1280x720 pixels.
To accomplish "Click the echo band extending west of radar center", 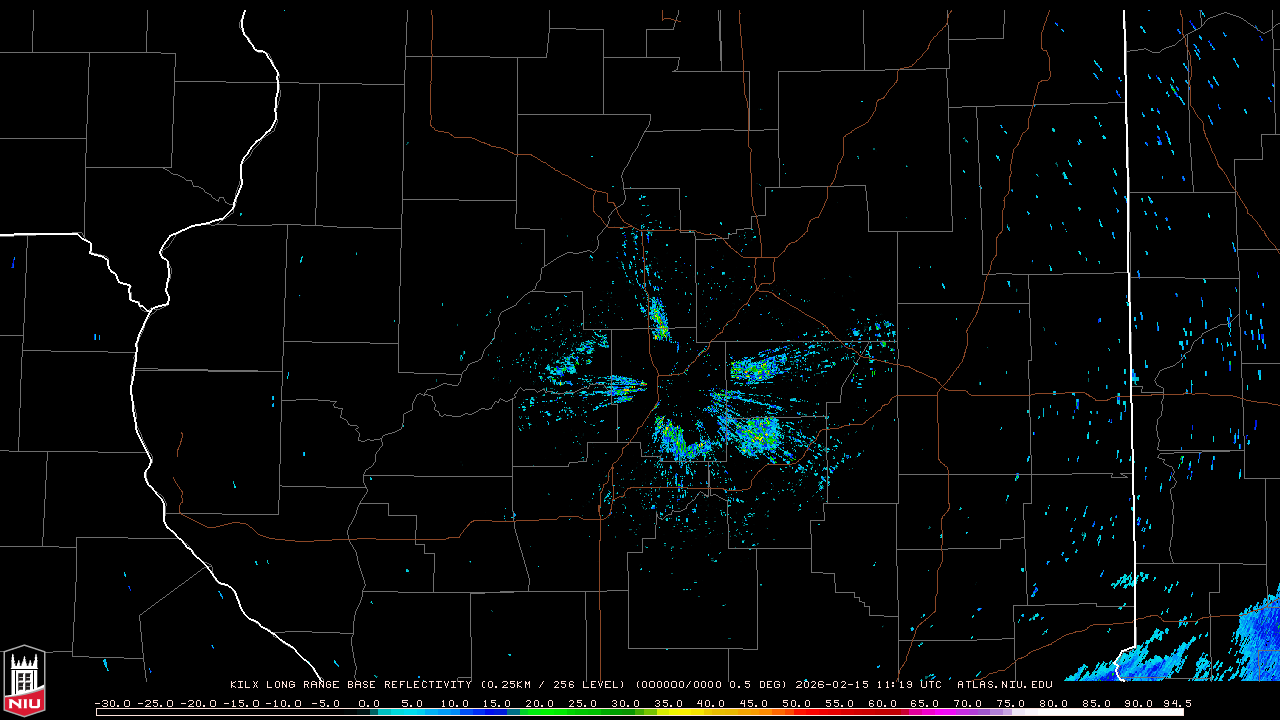I will click(x=610, y=385).
